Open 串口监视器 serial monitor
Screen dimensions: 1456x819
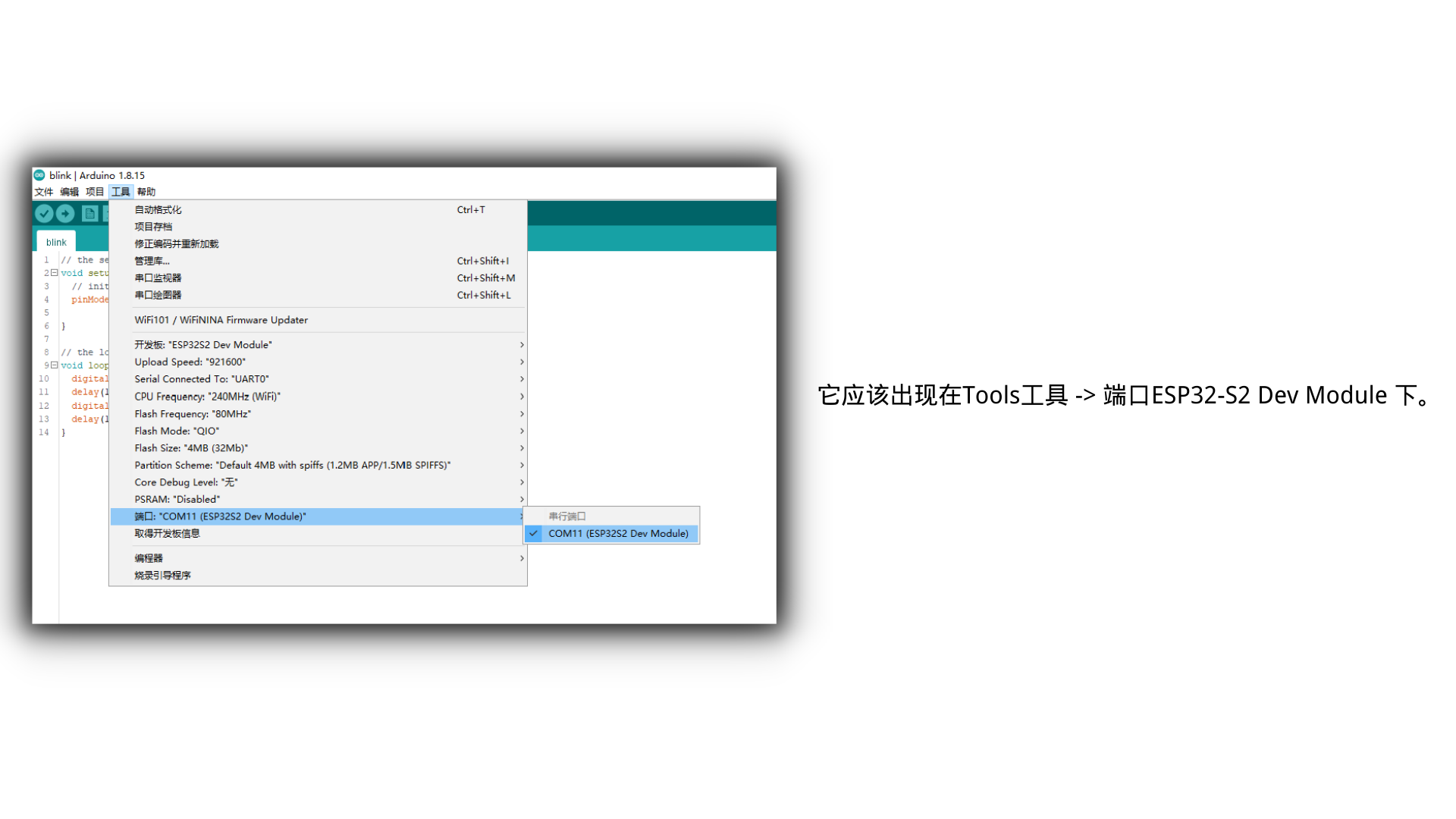coord(318,278)
